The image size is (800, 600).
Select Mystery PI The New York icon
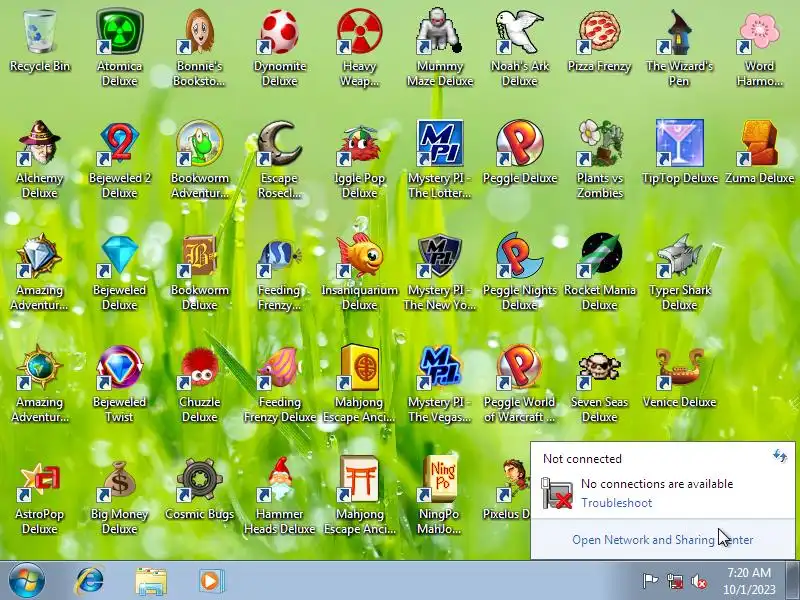click(x=439, y=256)
